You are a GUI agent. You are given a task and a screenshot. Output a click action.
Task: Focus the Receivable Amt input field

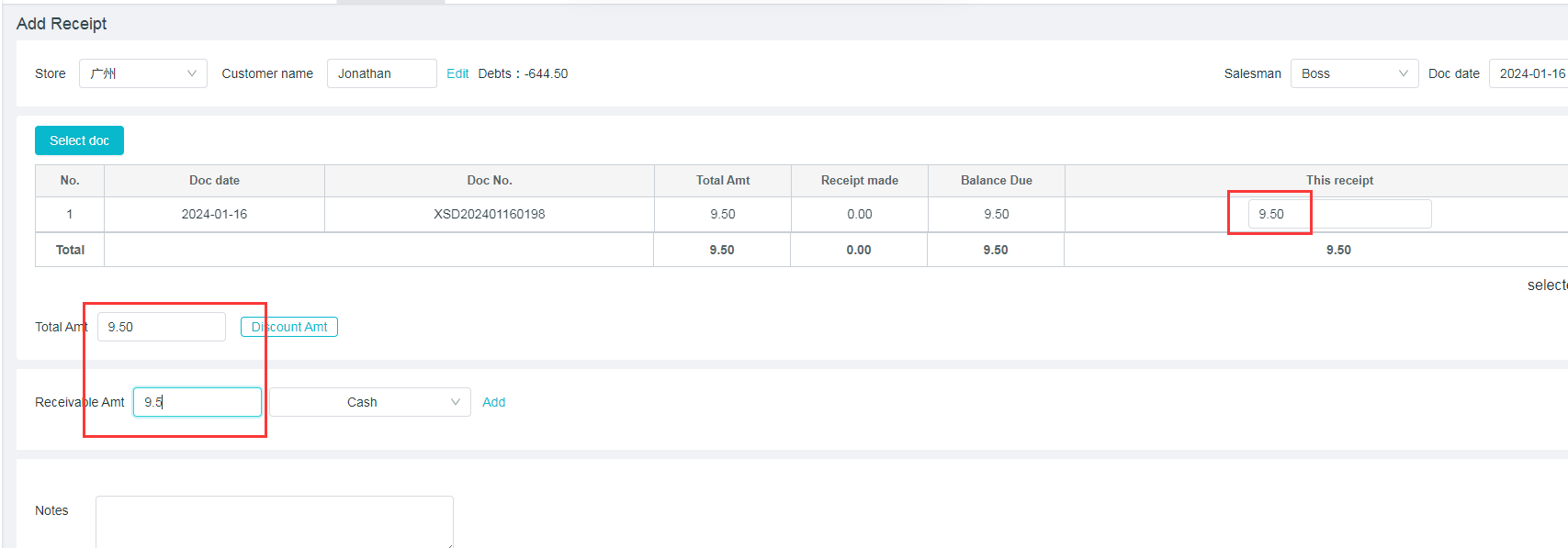click(197, 402)
